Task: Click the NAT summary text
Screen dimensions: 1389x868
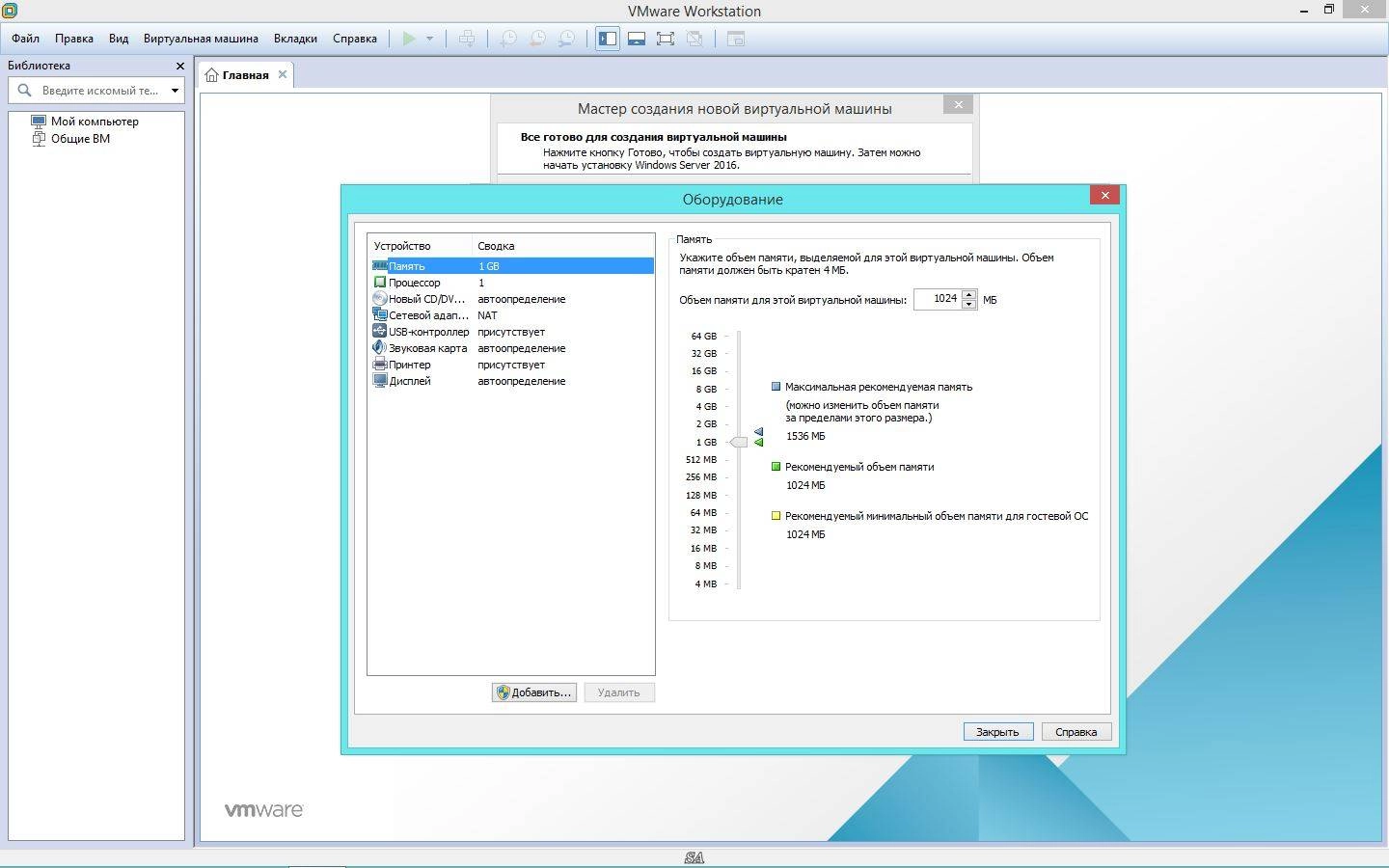Action: pyautogui.click(x=487, y=315)
